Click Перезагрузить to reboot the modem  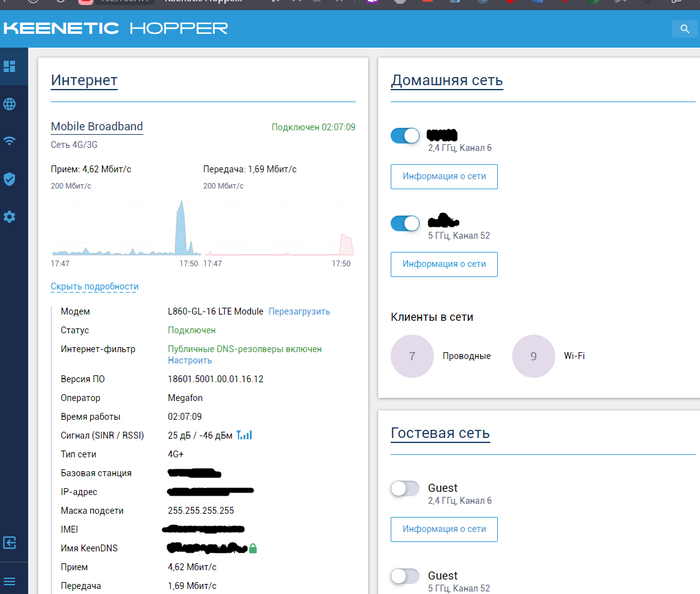299,312
